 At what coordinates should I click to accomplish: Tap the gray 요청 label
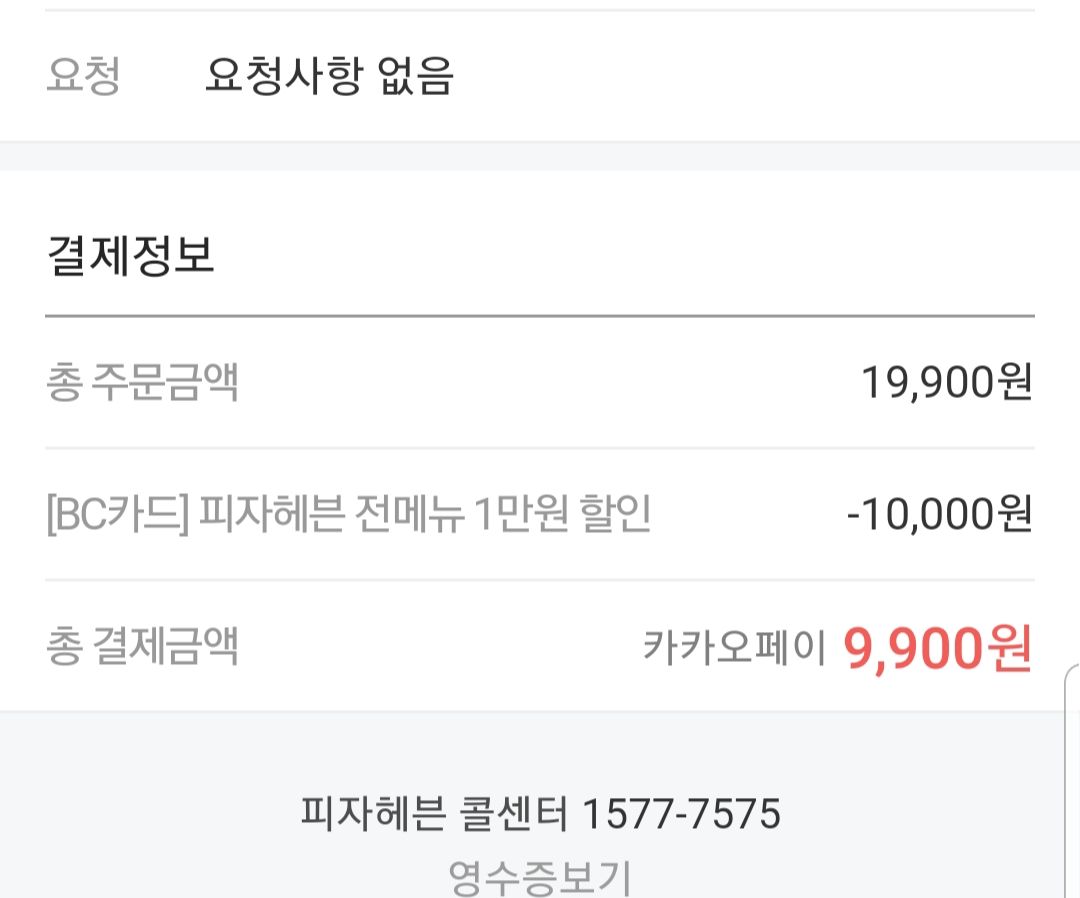[x=83, y=76]
